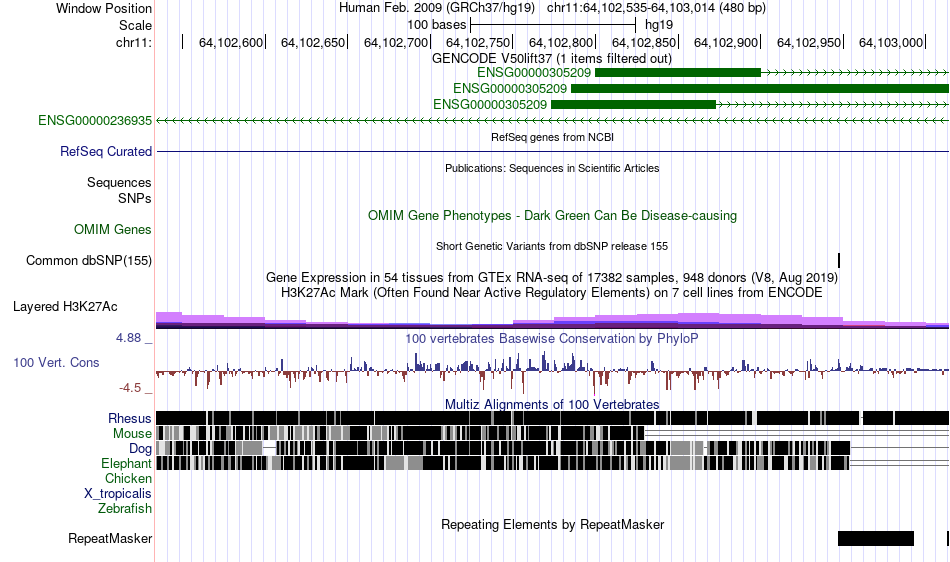Image resolution: width=950 pixels, height=562 pixels.
Task: Click the RepeatMasker track label
Action: point(110,538)
